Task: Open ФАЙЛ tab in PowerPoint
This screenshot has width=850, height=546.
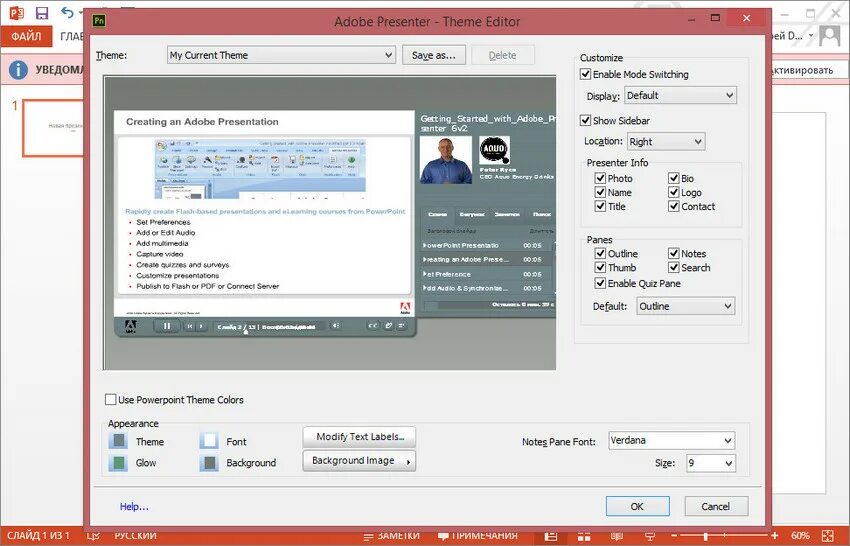Action: pos(26,36)
